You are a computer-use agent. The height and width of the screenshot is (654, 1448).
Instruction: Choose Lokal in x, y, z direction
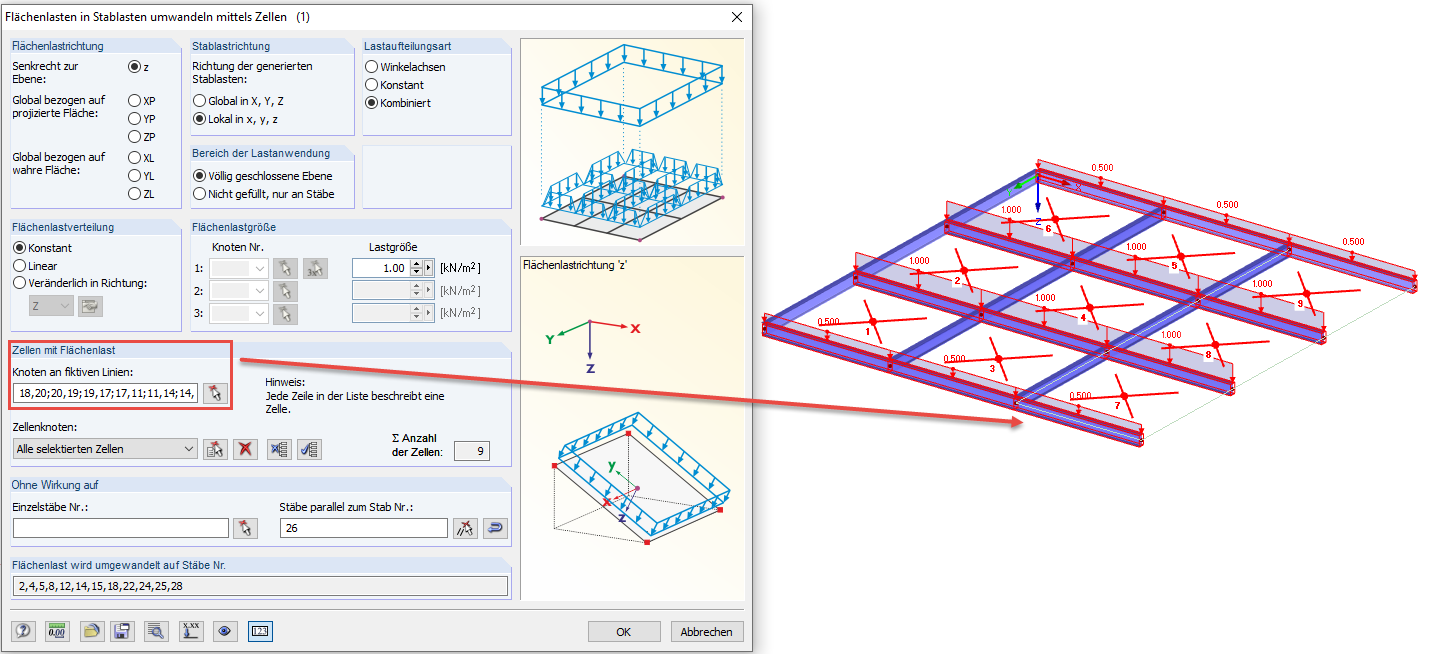point(200,119)
